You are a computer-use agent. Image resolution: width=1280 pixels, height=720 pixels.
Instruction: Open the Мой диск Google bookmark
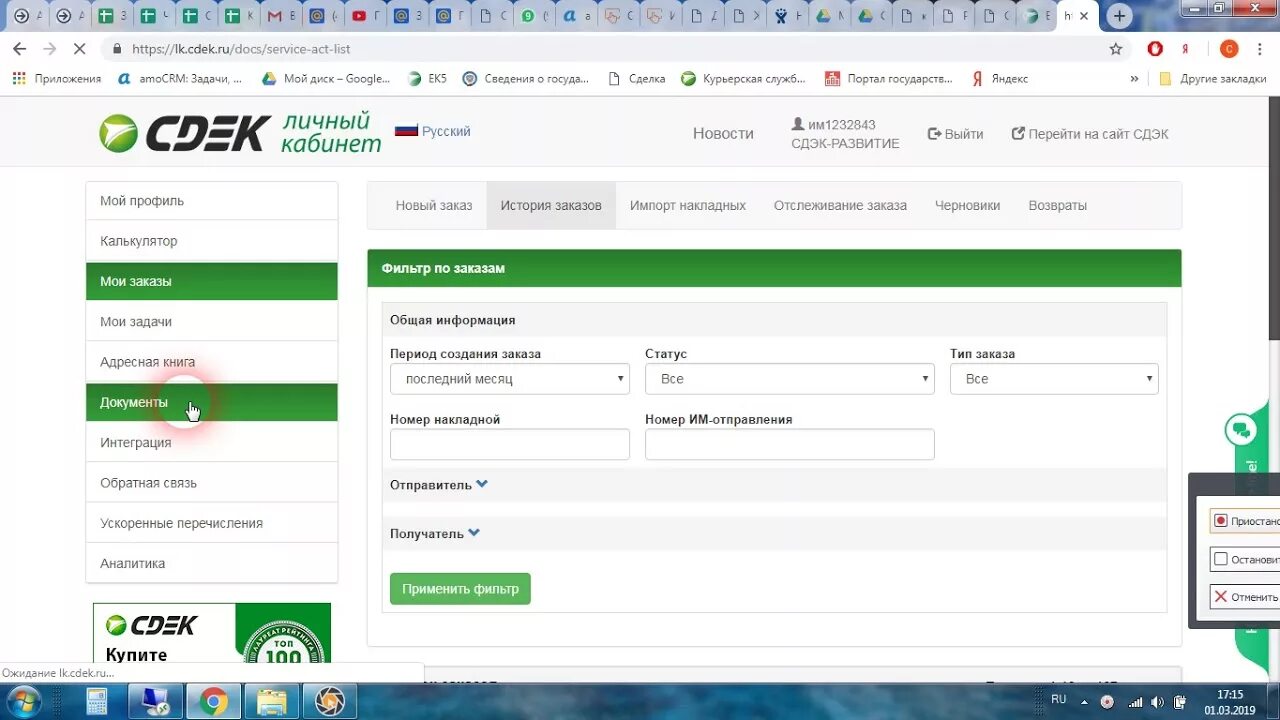point(326,78)
